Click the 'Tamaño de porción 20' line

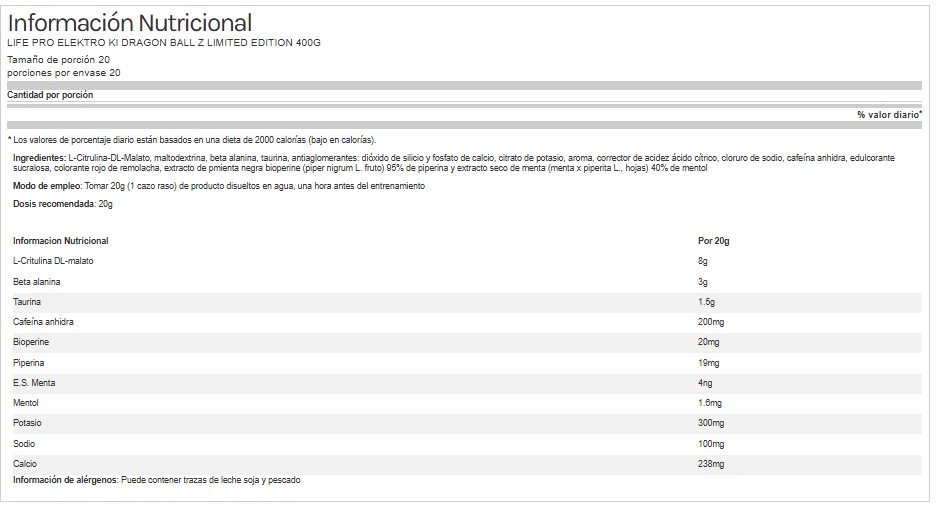click(x=58, y=60)
